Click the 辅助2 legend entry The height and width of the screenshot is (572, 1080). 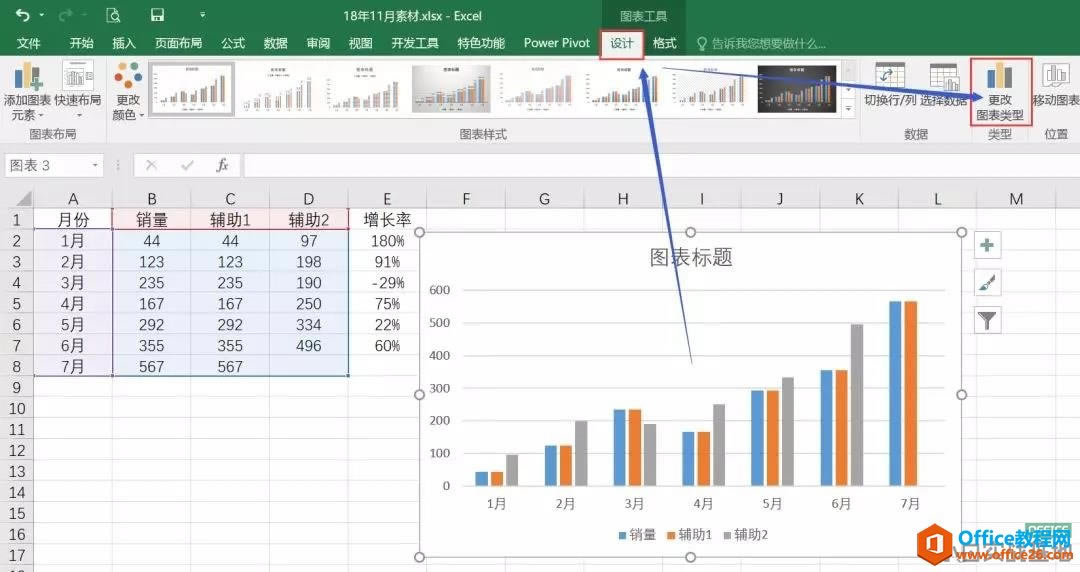coord(746,534)
